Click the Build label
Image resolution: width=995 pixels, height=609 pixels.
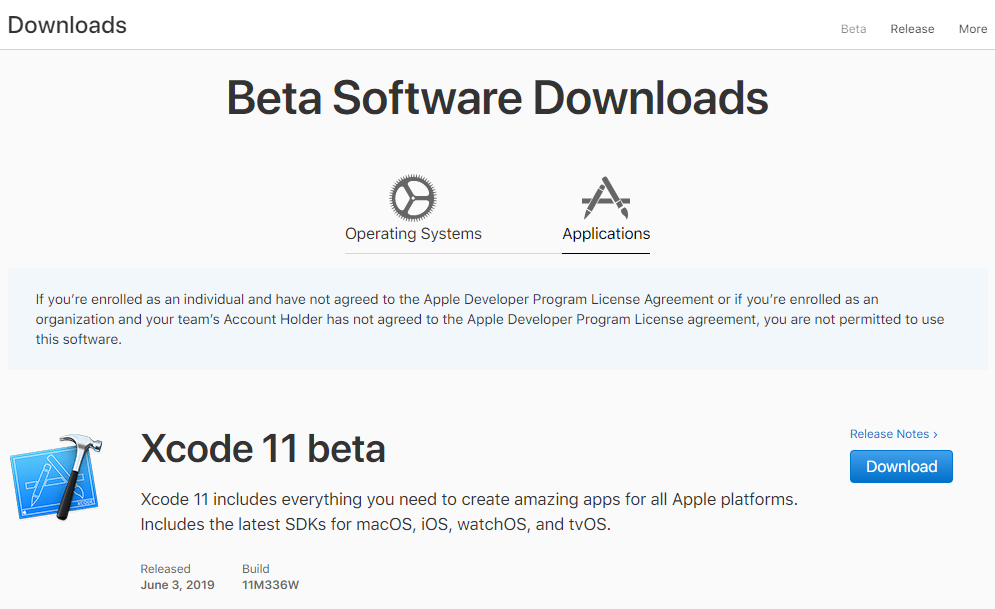tap(256, 569)
